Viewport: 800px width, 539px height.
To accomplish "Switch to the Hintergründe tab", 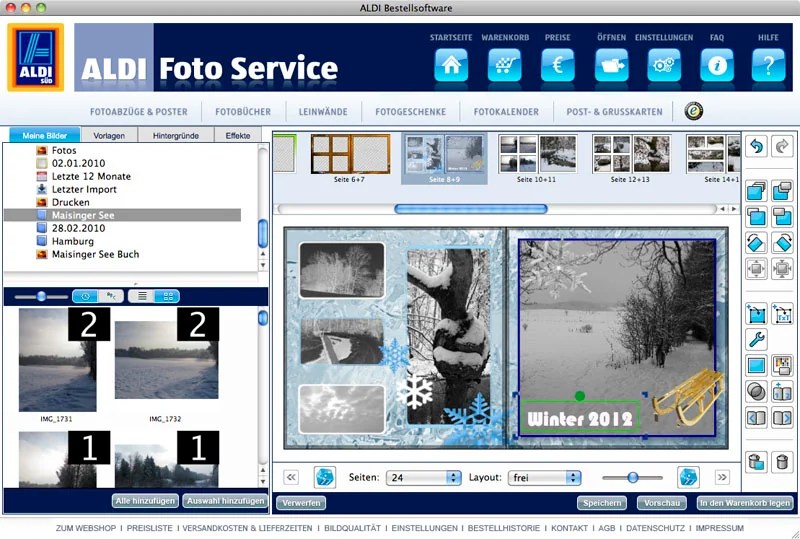I will click(x=176, y=136).
